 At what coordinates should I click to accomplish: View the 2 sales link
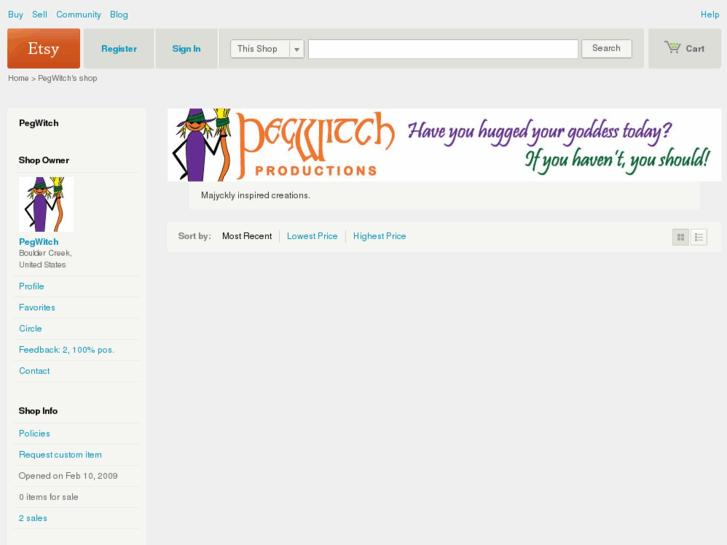pyautogui.click(x=33, y=518)
